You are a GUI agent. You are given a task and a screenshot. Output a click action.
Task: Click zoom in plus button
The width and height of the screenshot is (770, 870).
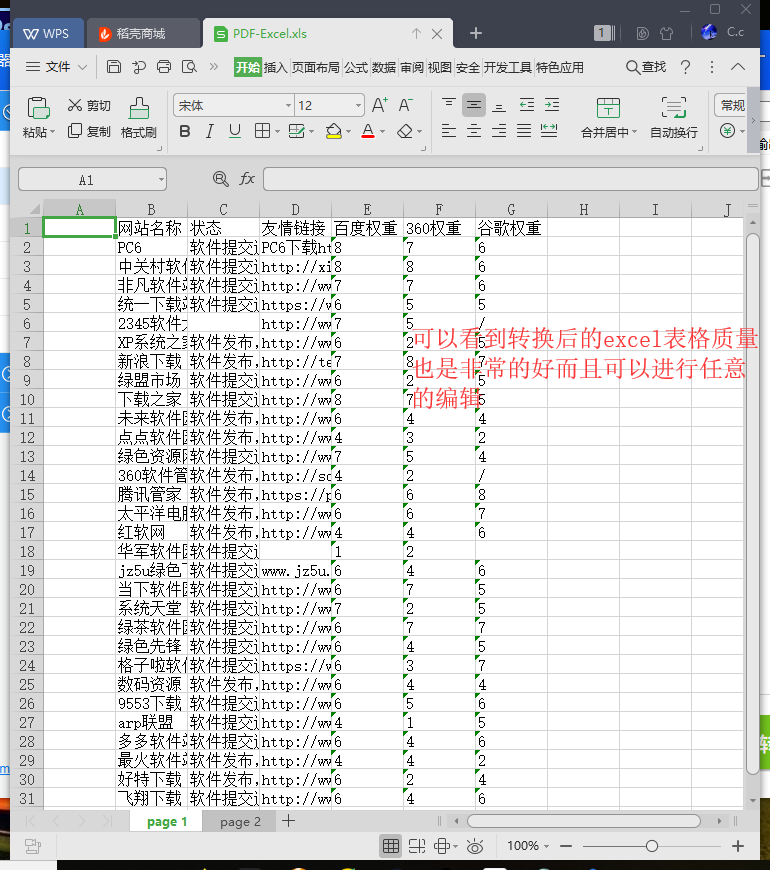738,846
